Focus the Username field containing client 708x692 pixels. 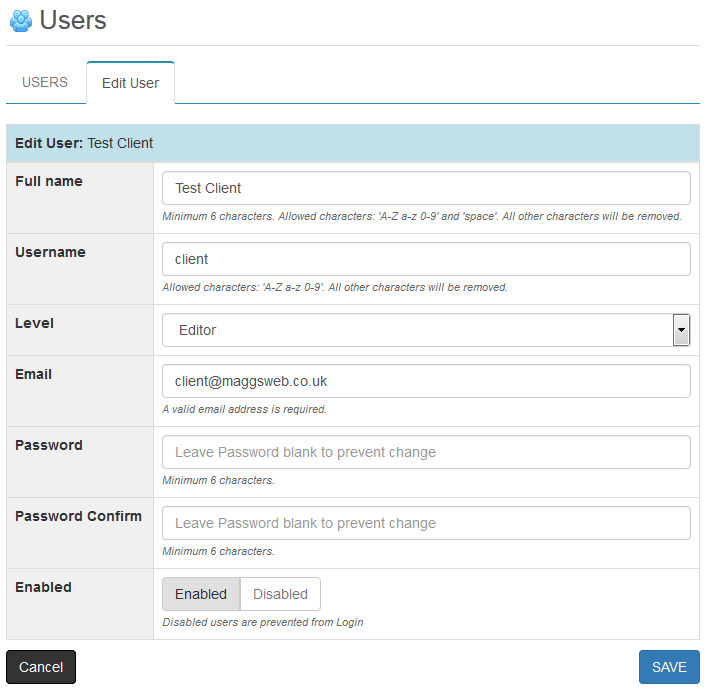point(426,259)
